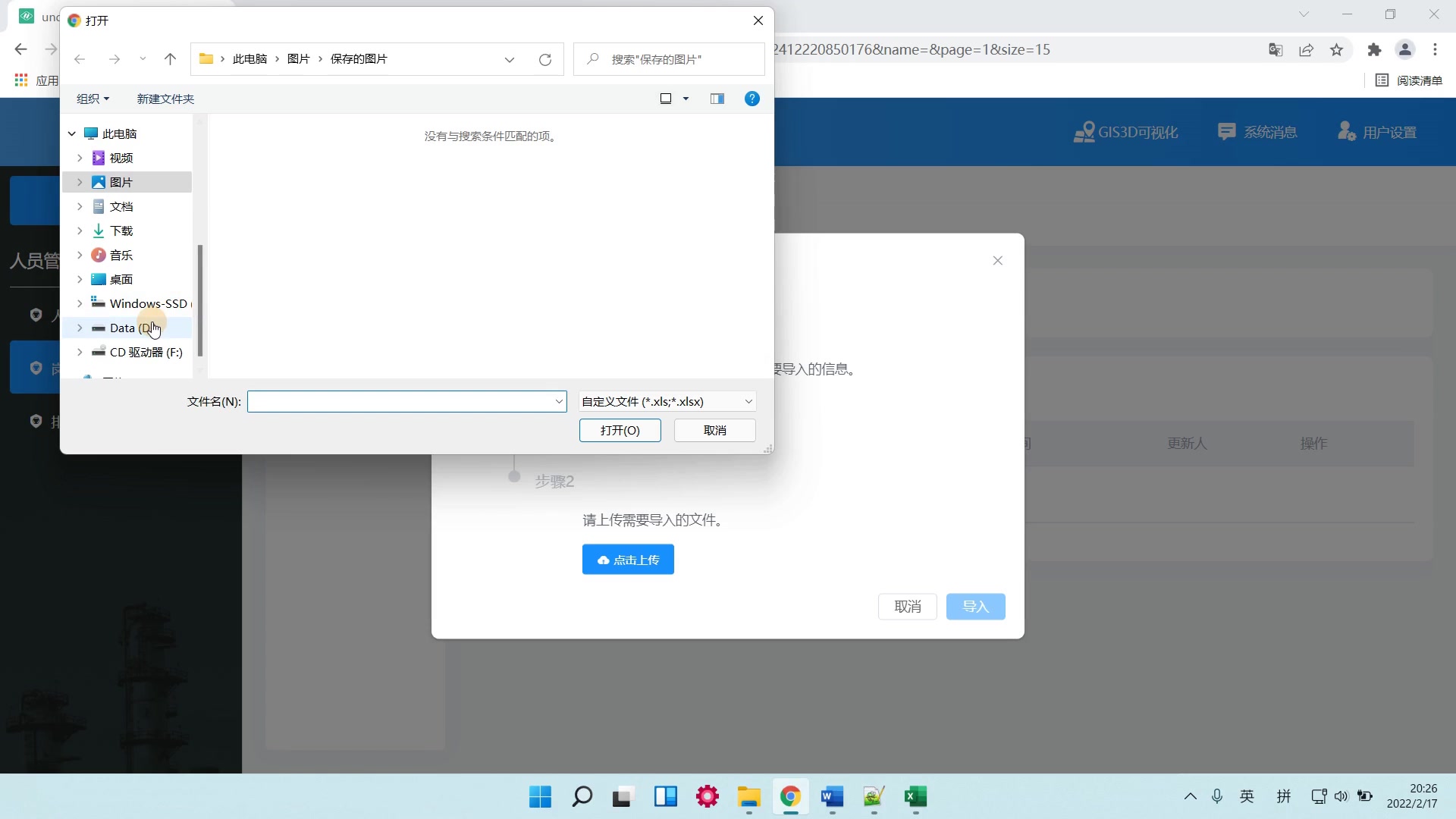Viewport: 1456px width, 819px height.
Task: Click 图片 in the address breadcrumb
Action: coord(299,59)
